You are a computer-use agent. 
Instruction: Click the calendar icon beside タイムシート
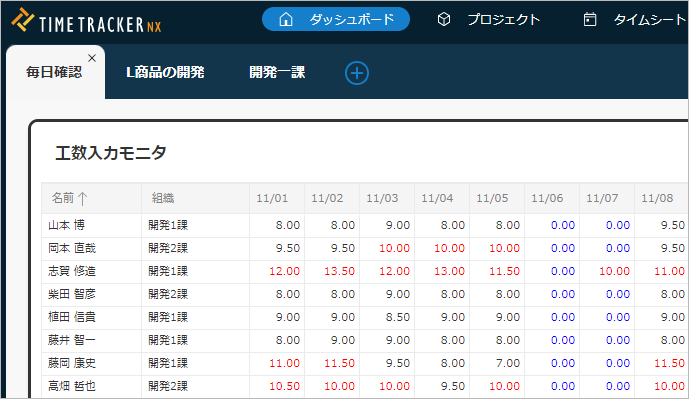tap(590, 19)
